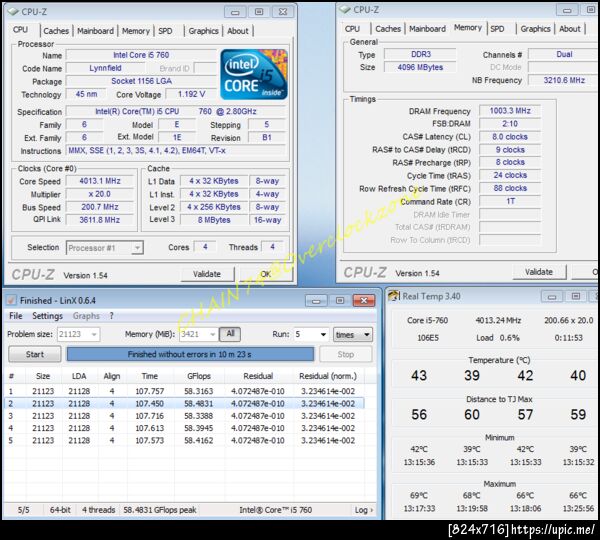Click CAS# Latency 8.0 clocks value
The height and width of the screenshot is (540, 600).
pos(510,137)
